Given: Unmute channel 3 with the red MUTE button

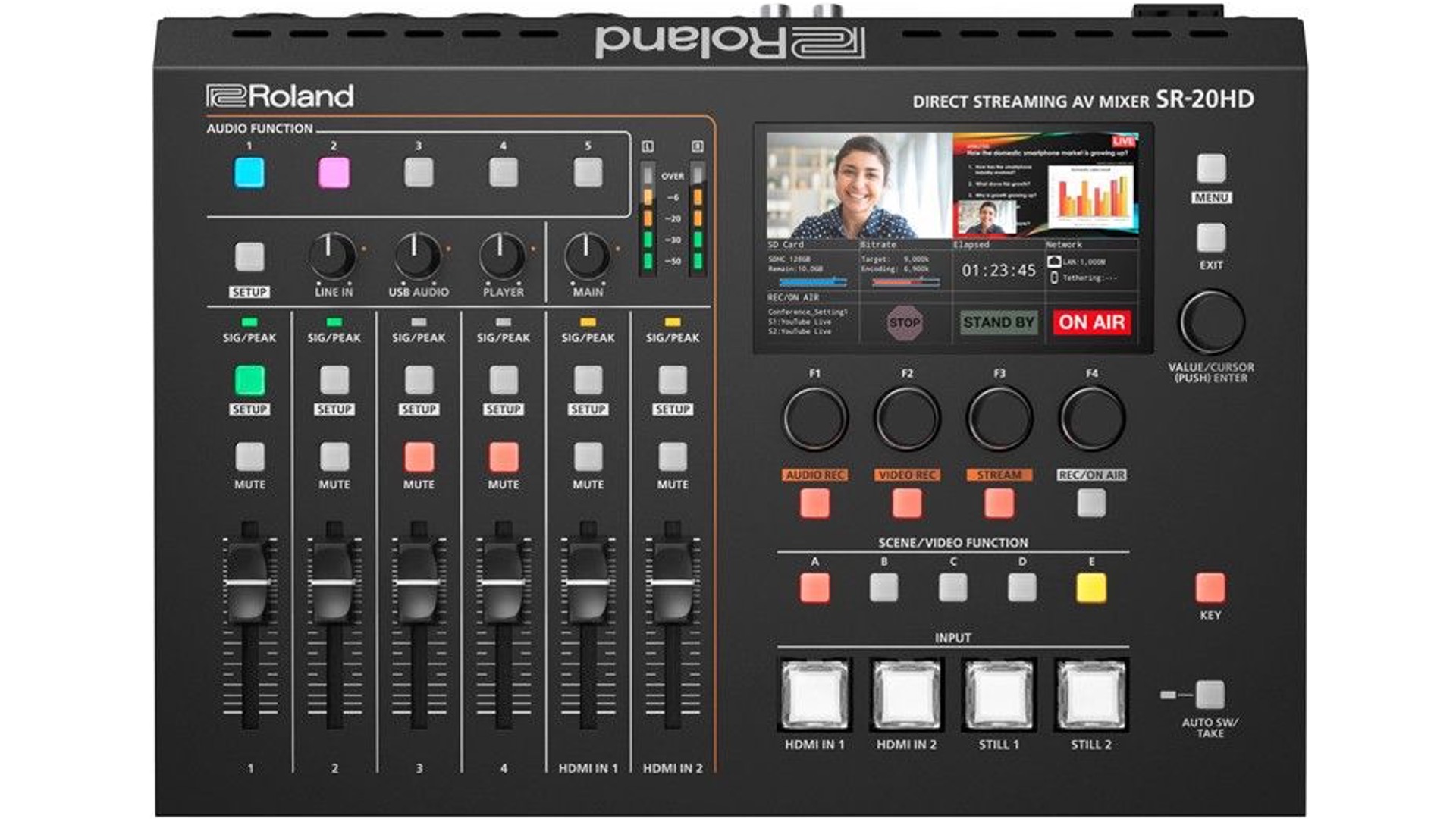Looking at the screenshot, I should coord(419,457).
